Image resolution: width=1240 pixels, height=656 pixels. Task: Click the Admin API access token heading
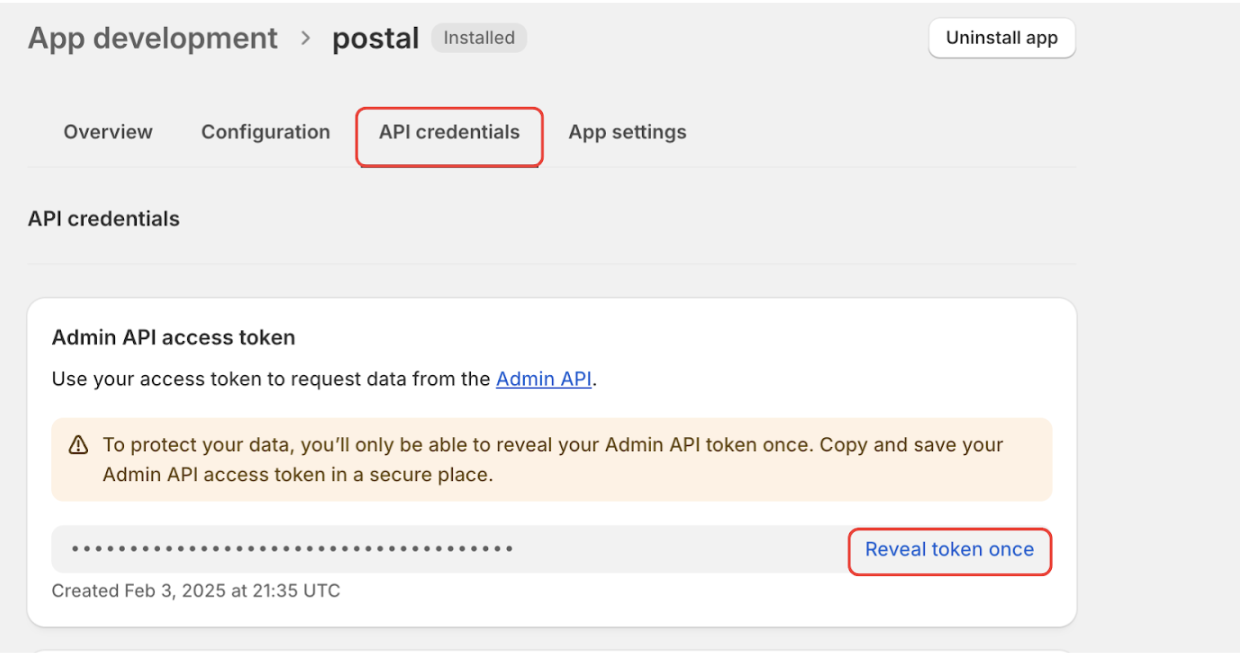(x=173, y=338)
